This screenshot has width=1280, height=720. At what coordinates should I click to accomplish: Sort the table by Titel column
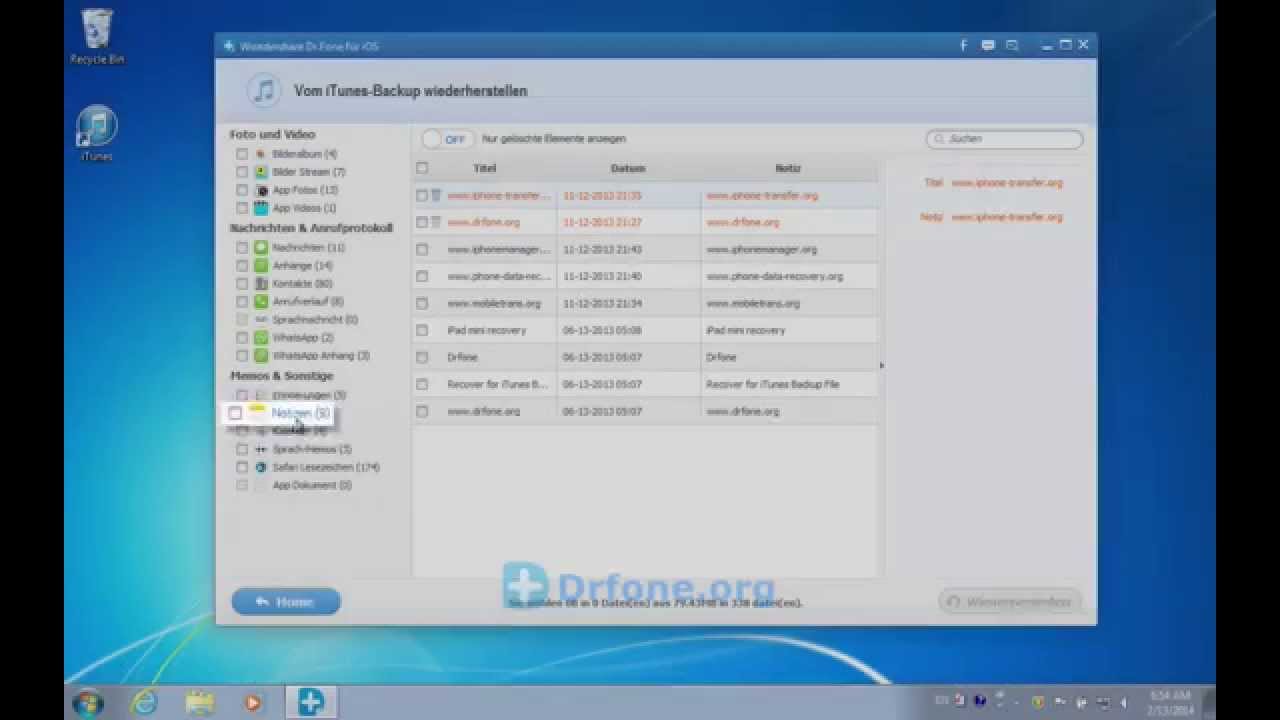tap(484, 168)
